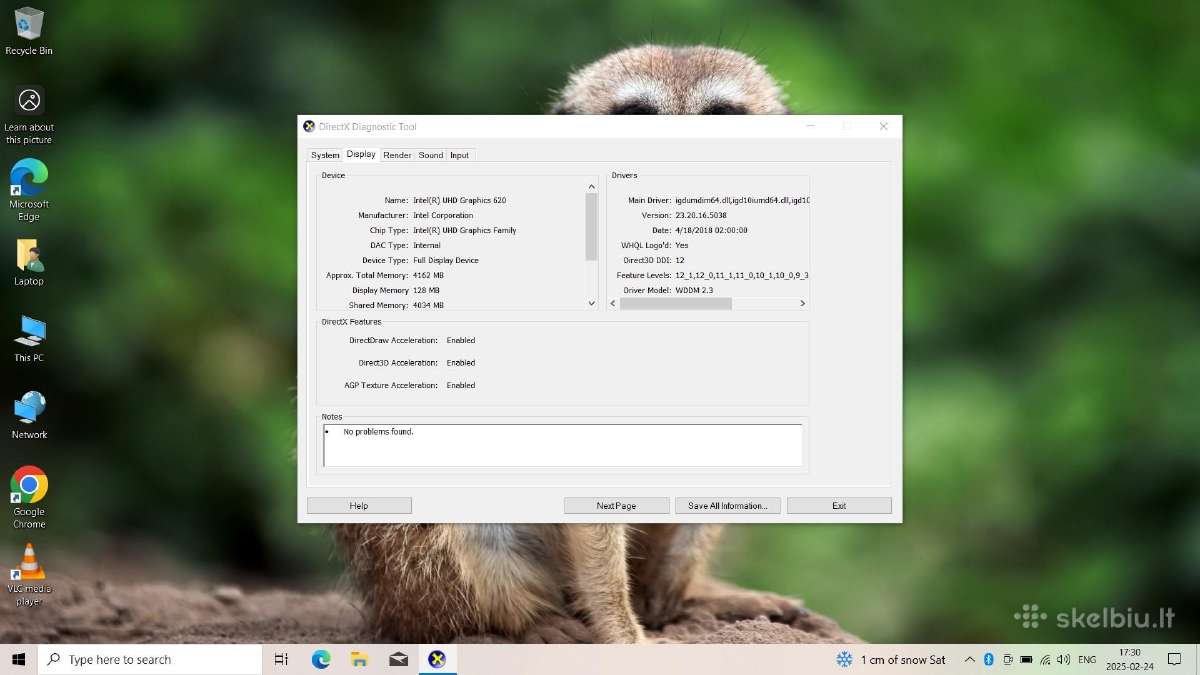Launch Microsoft Edge from the desktop

click(29, 190)
